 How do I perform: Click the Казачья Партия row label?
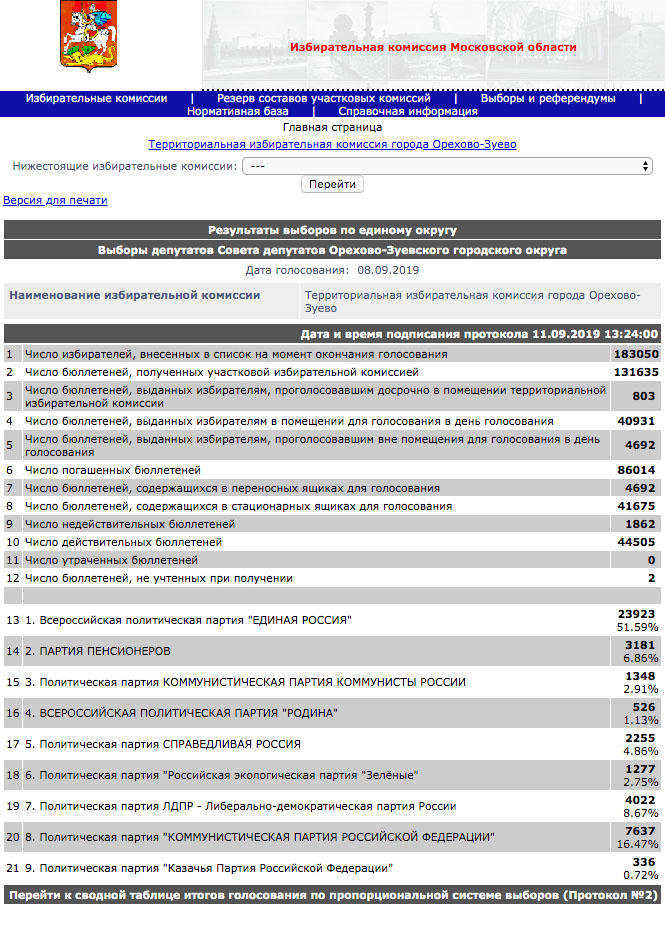coord(209,869)
